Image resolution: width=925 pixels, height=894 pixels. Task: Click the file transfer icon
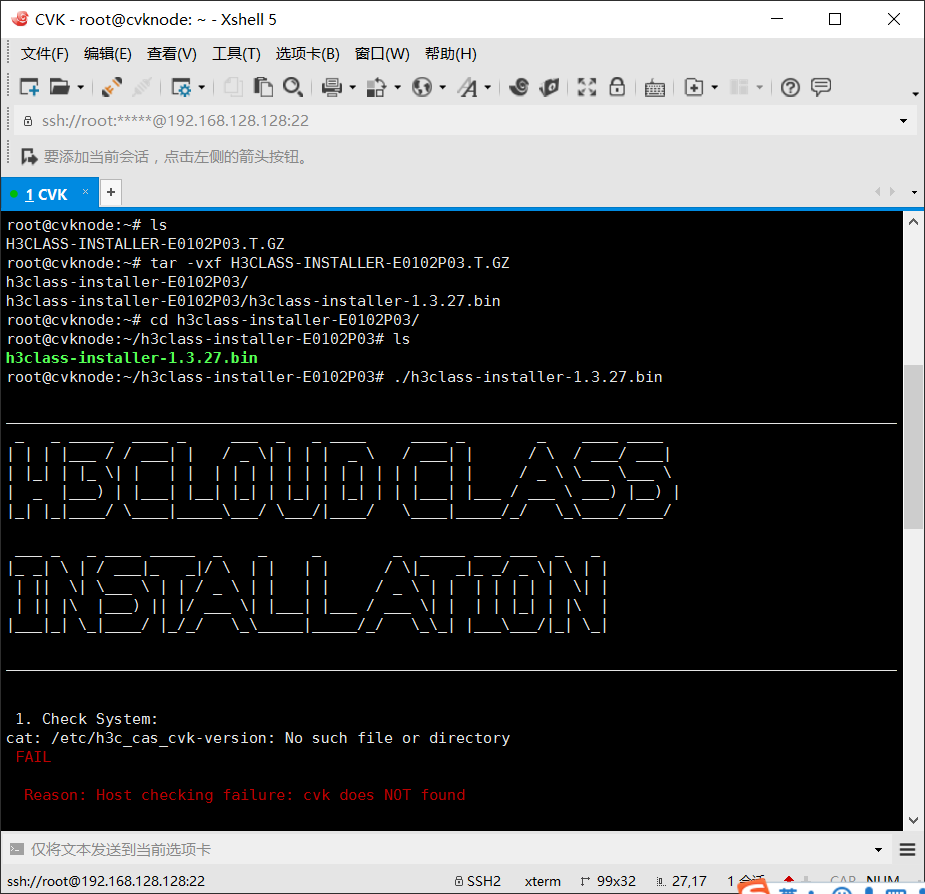376,87
